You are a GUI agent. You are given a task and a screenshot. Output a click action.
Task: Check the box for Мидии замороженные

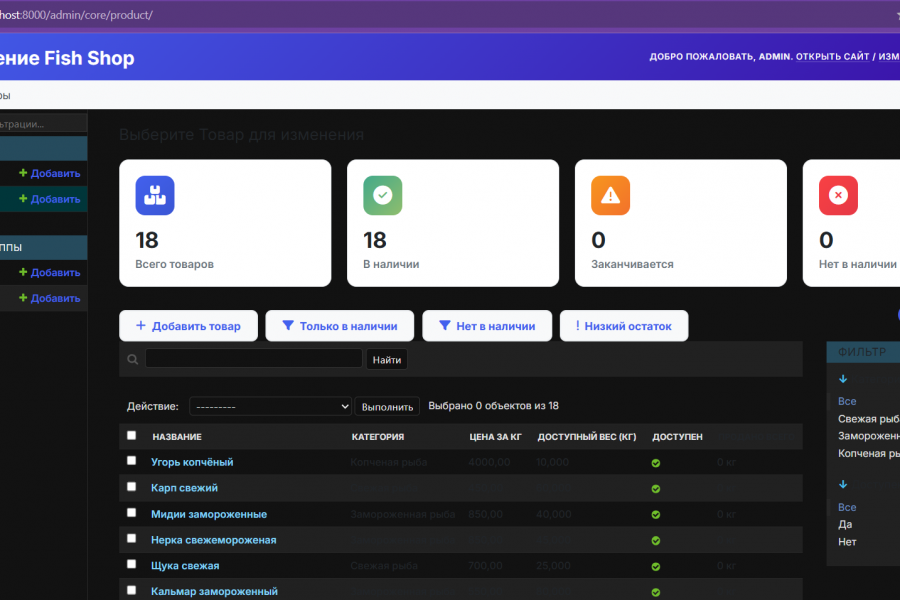[131, 512]
